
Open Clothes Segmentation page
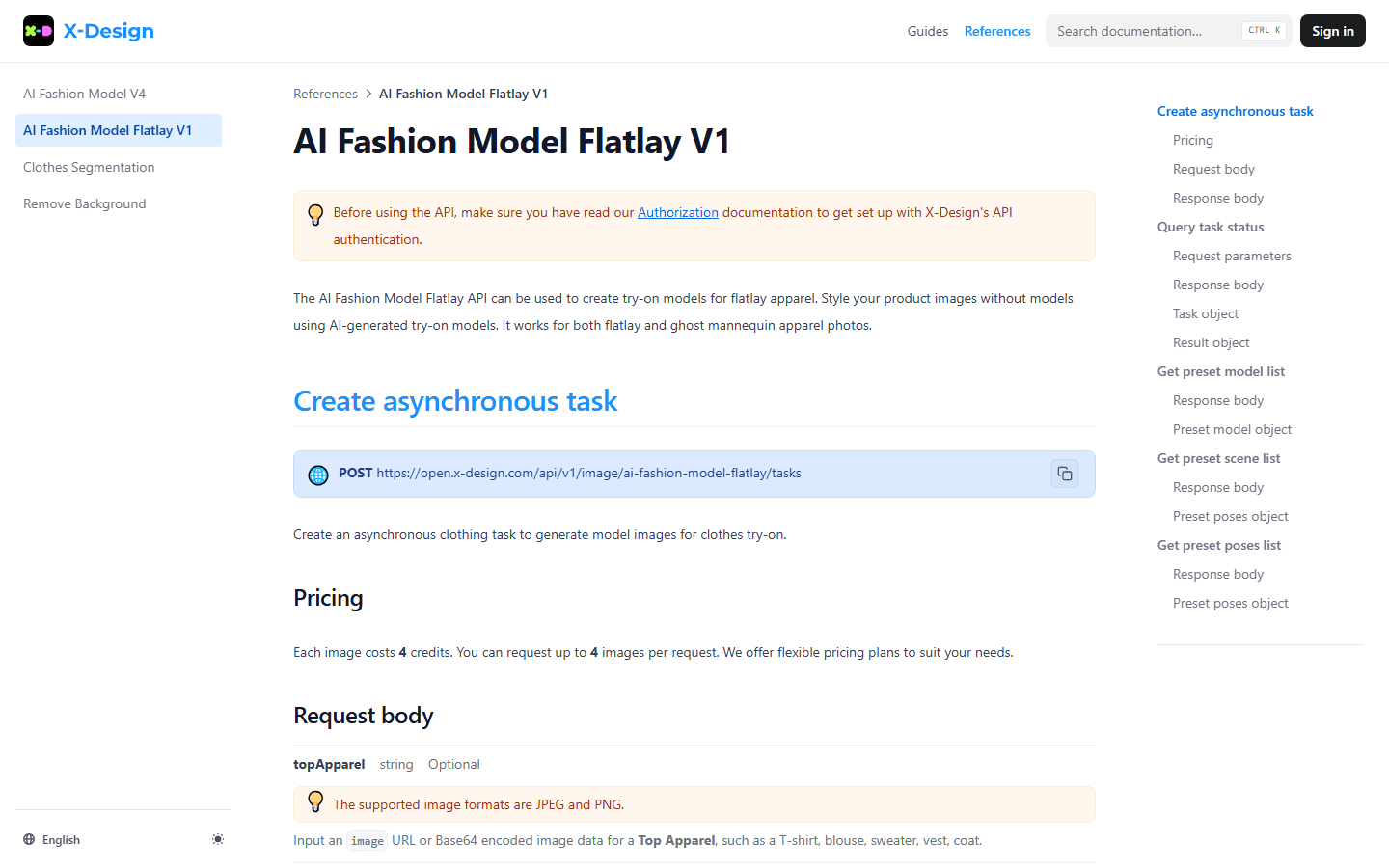click(119, 167)
